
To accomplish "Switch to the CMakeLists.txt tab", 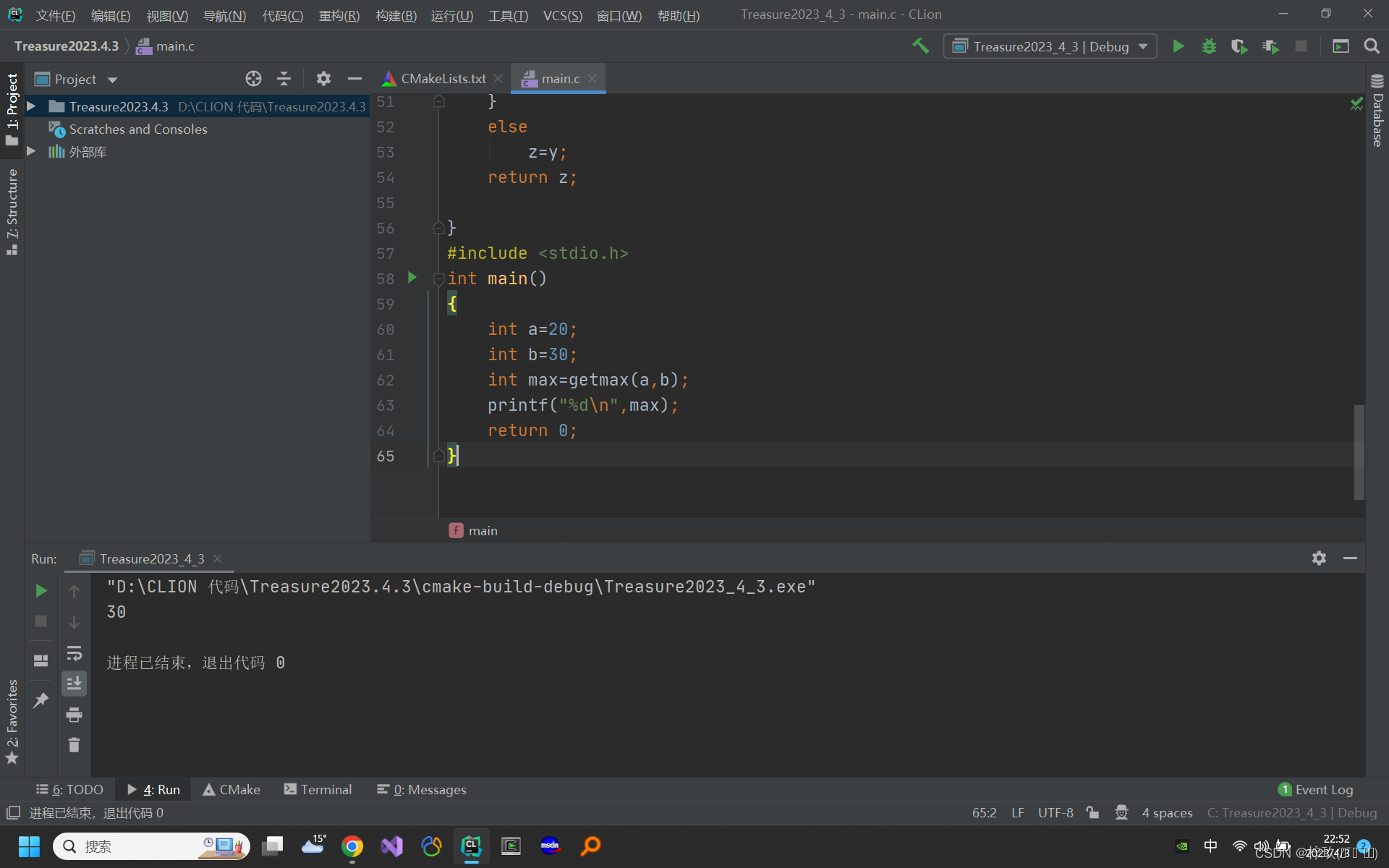I will pos(443,79).
